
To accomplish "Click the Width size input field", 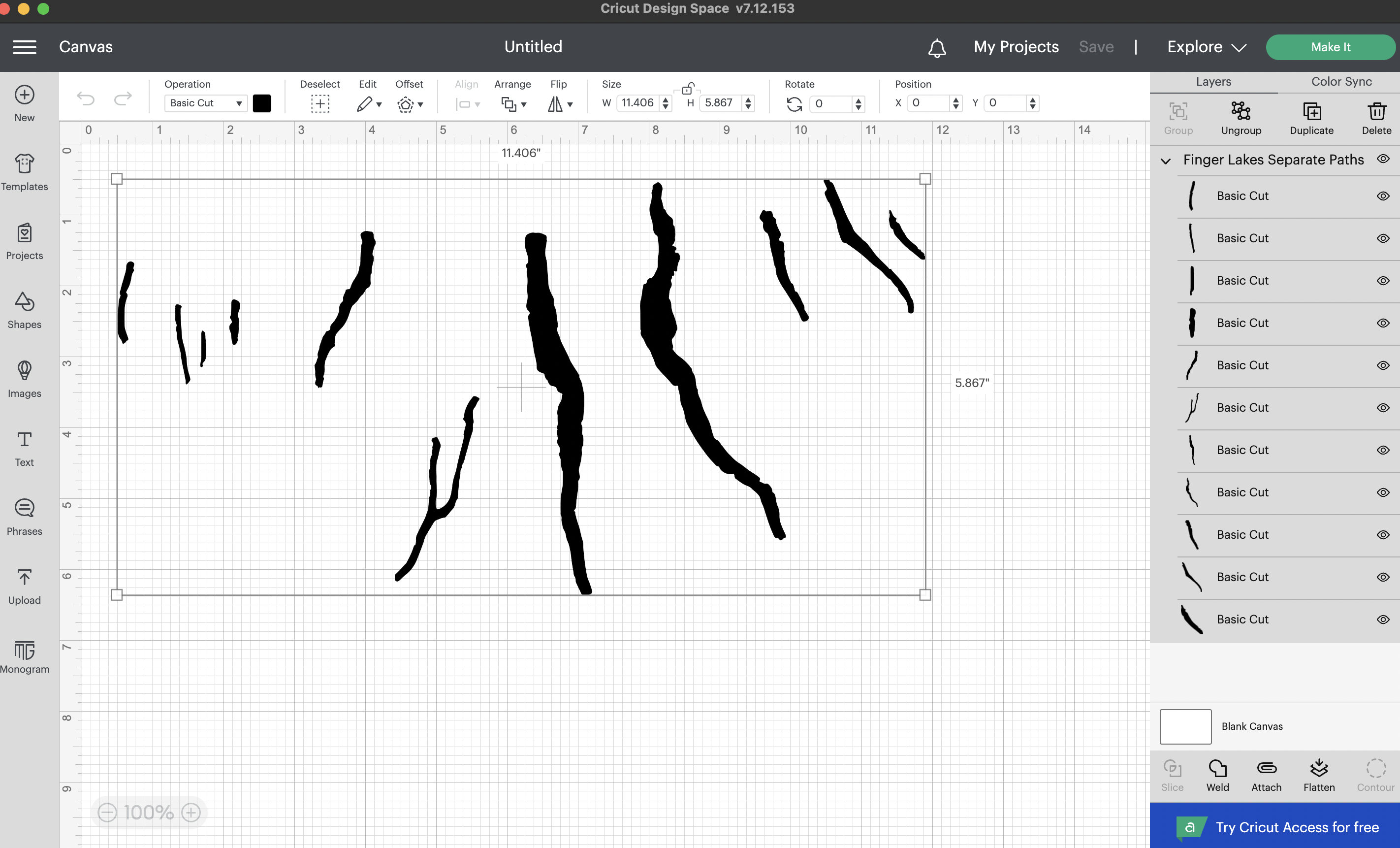I will point(638,103).
